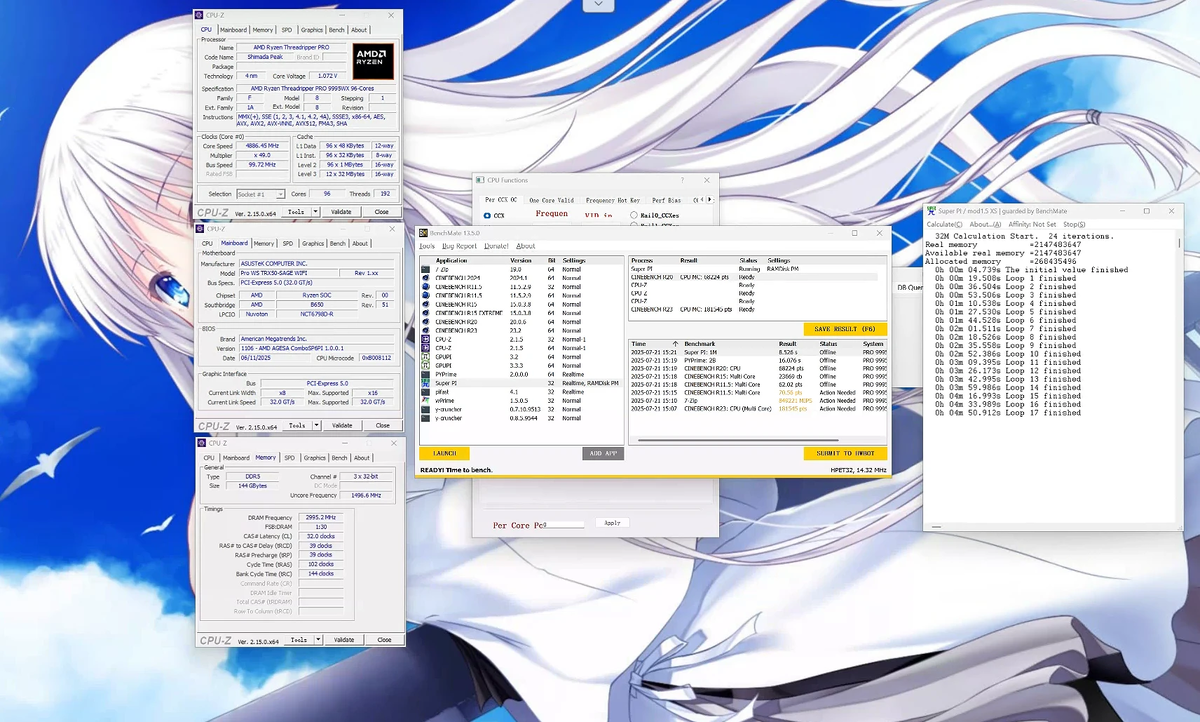Select the 7-Zip result row in history
This screenshot has width=1200, height=722.
(759, 401)
